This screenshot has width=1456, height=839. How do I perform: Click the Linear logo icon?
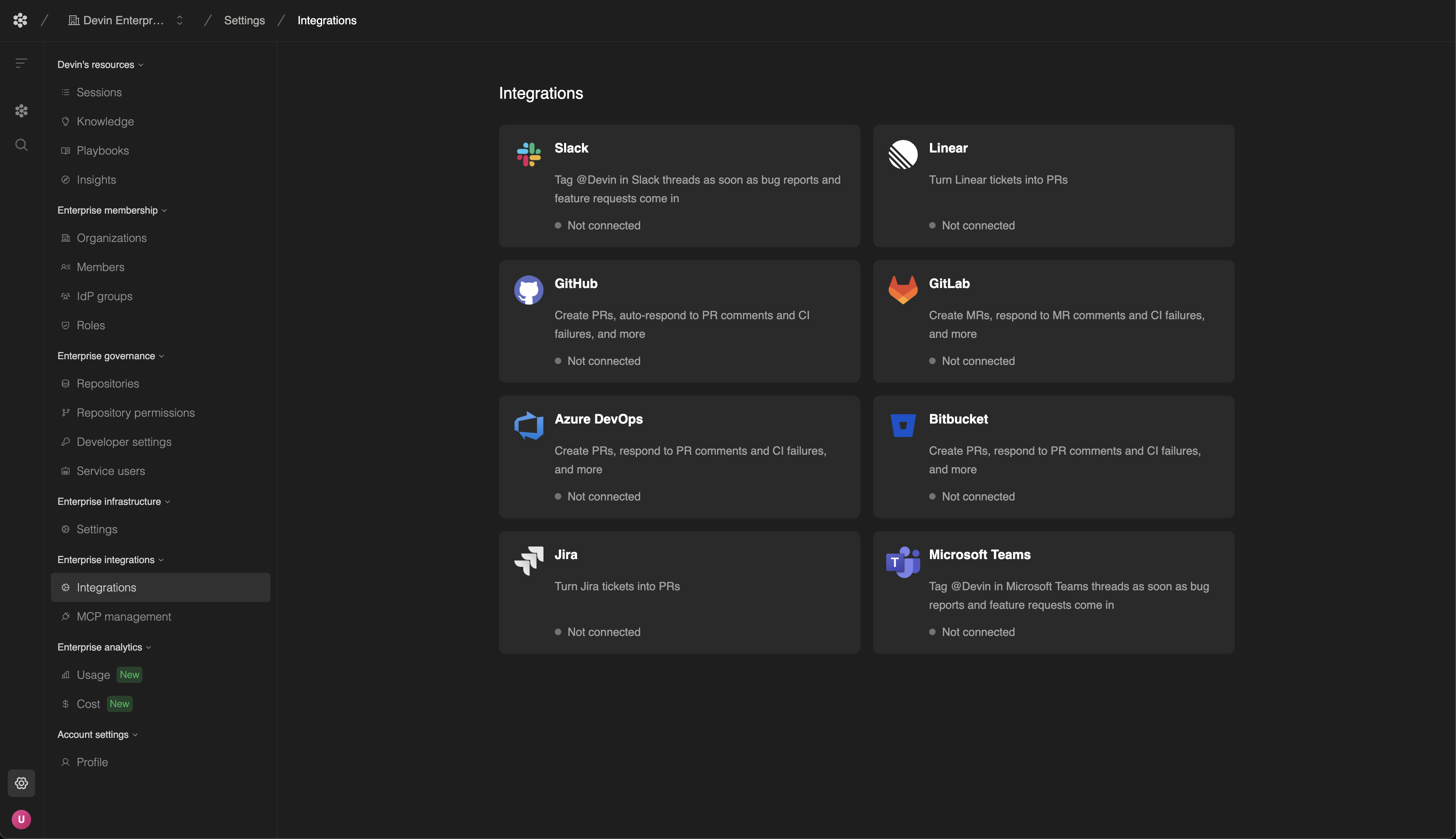(903, 154)
